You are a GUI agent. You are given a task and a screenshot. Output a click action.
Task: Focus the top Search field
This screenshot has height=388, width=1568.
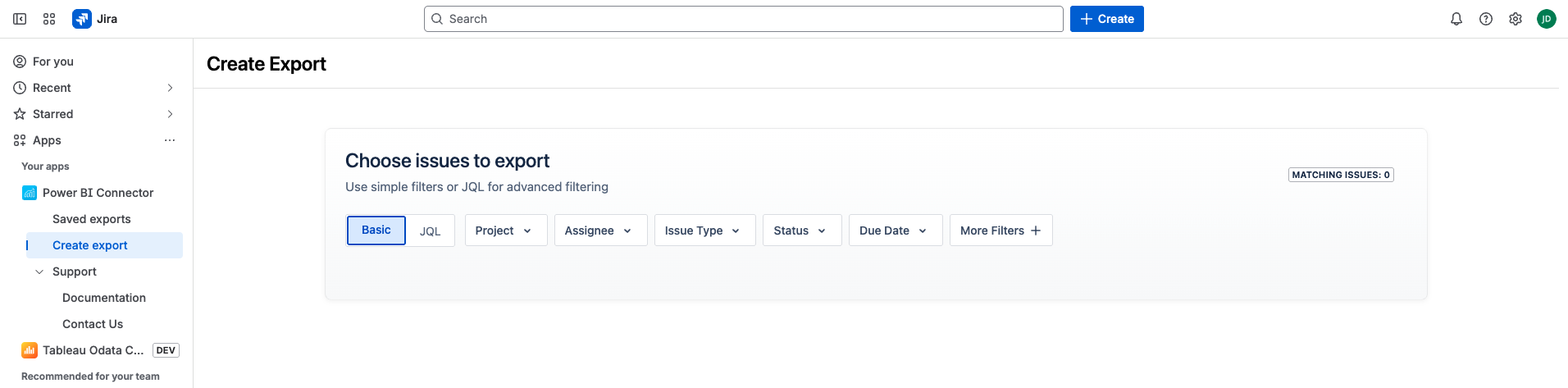pos(744,19)
